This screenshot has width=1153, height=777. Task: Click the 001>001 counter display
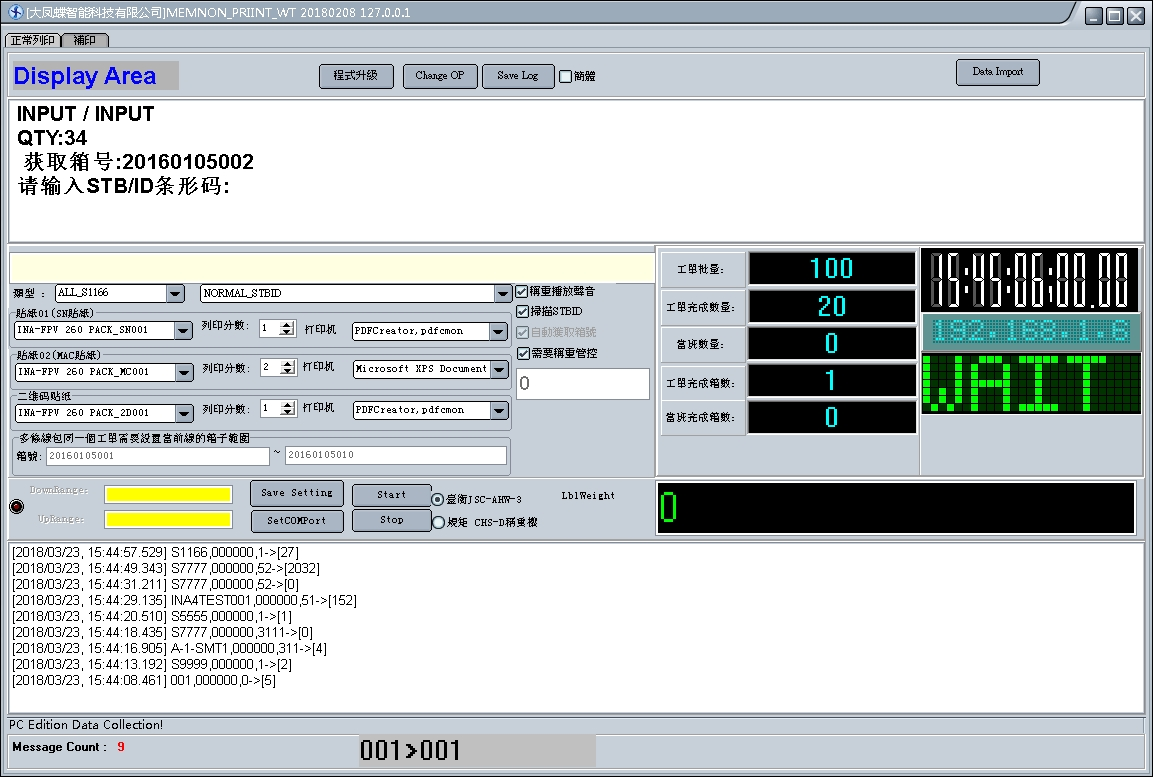[x=477, y=751]
